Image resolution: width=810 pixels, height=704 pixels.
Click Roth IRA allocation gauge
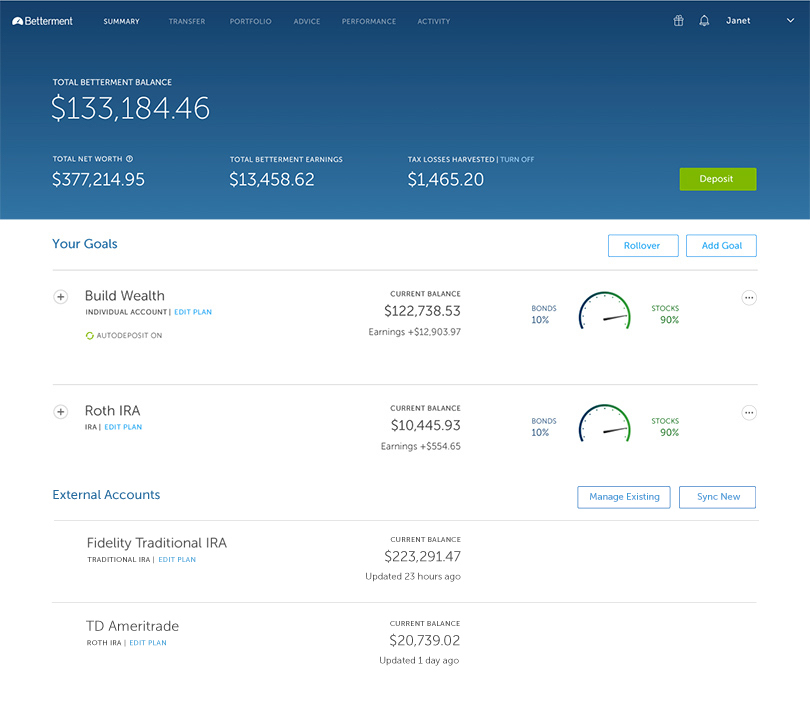click(605, 426)
